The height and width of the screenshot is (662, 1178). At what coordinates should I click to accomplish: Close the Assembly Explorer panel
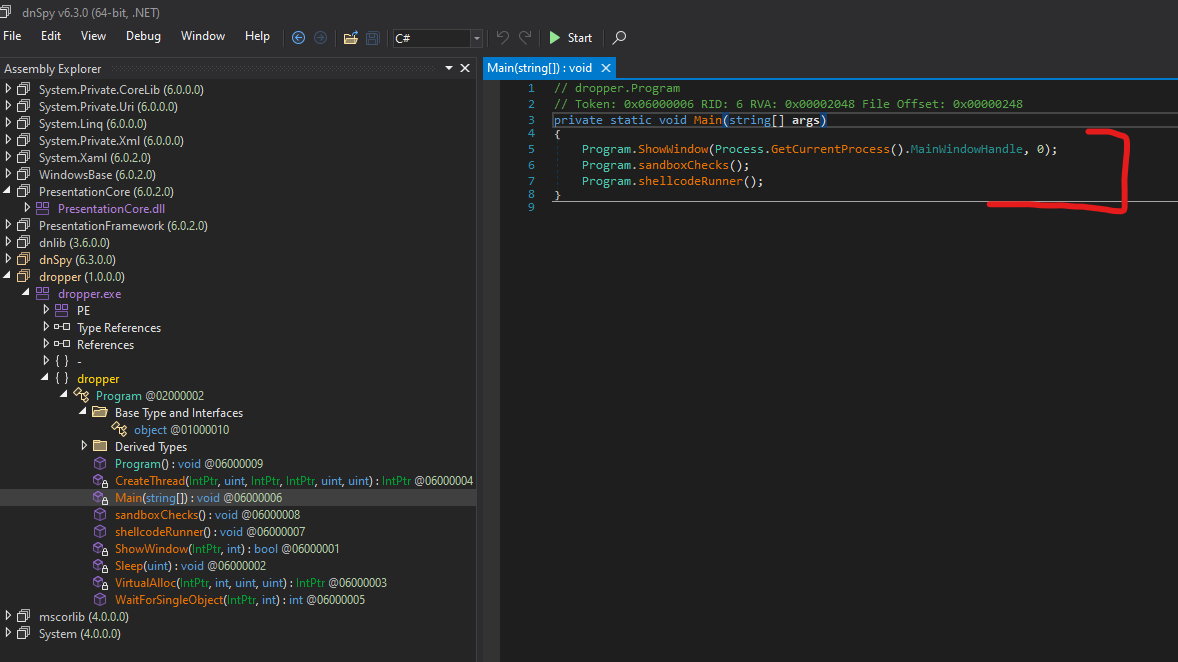pos(464,68)
